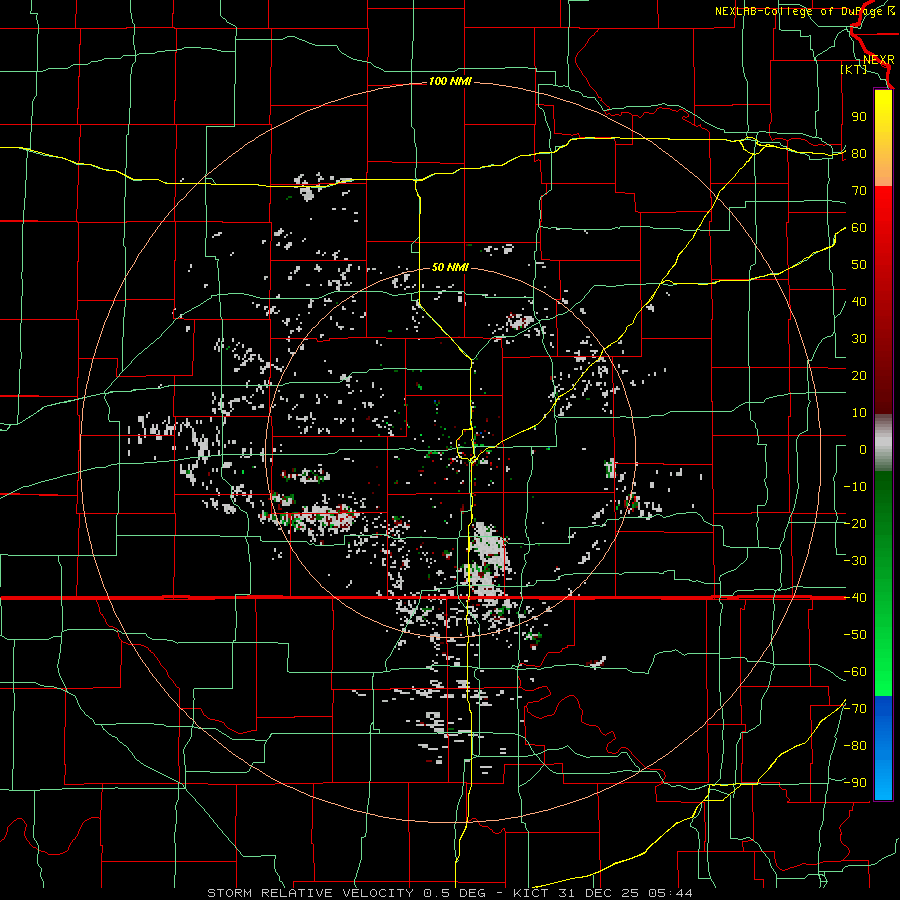
Task: Click the "-60" velocity scale label
Action: coord(855,672)
